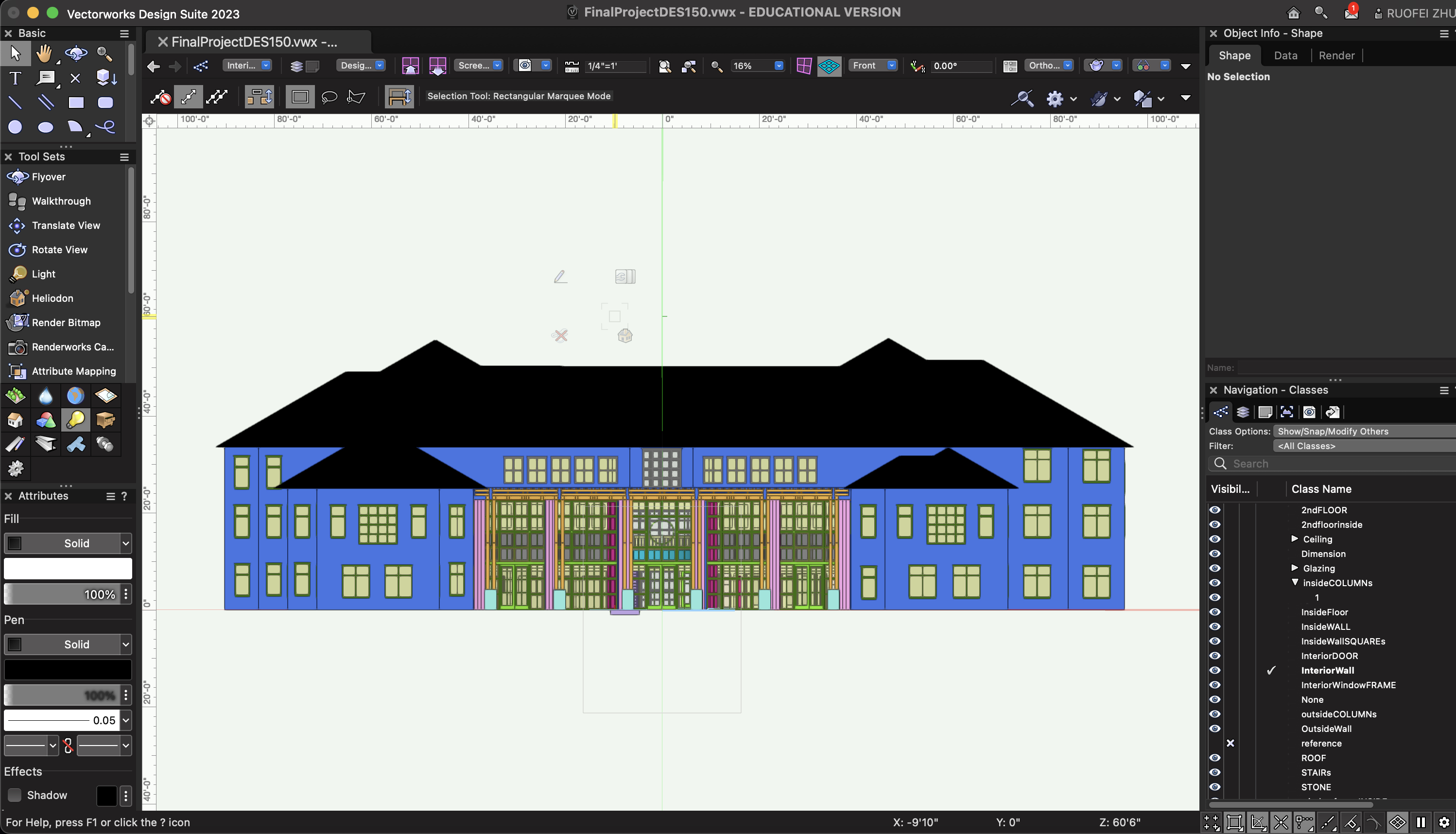Select the Text tool
Screen dimensions: 1456x834
click(15, 78)
